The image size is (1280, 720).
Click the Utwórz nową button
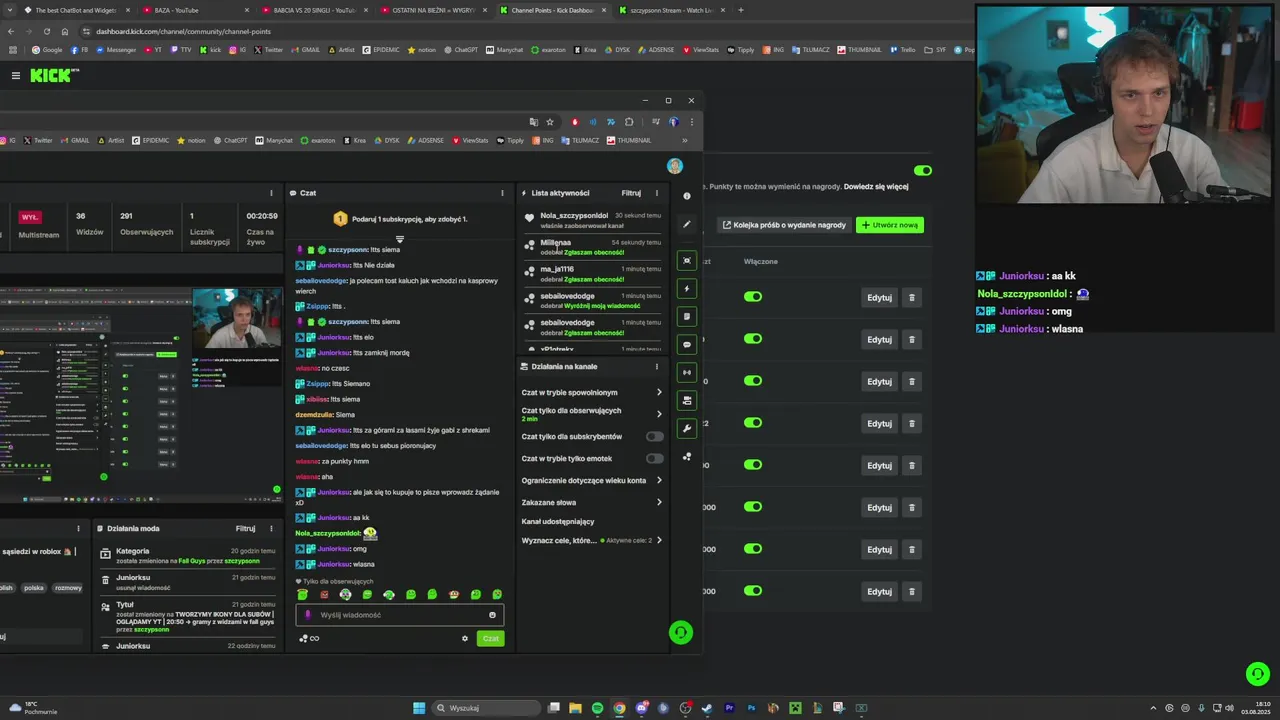(x=889, y=225)
